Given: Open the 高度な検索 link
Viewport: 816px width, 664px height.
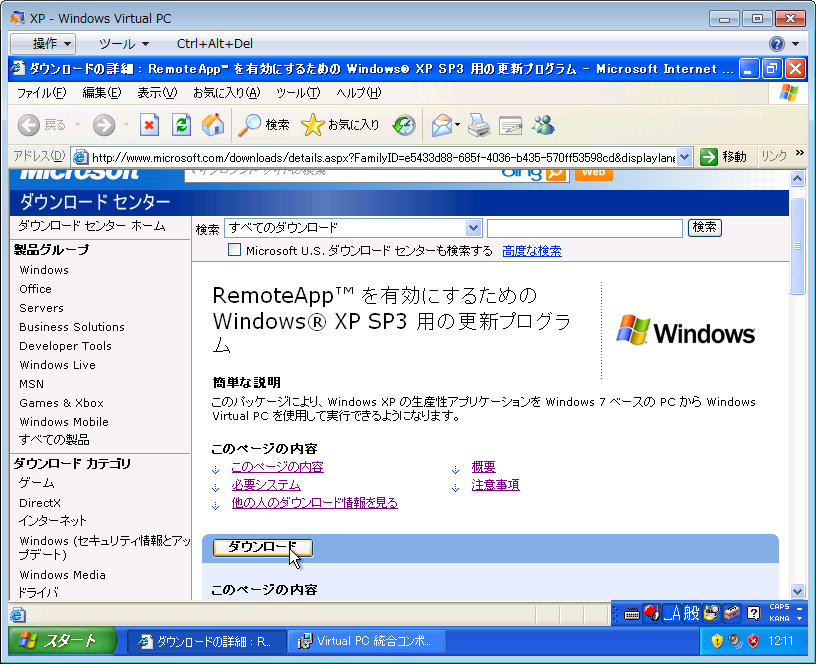Looking at the screenshot, I should [532, 251].
